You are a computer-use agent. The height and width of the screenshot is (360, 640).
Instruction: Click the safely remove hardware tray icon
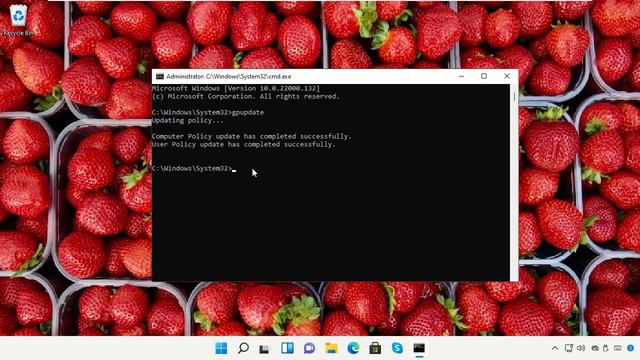pos(606,348)
